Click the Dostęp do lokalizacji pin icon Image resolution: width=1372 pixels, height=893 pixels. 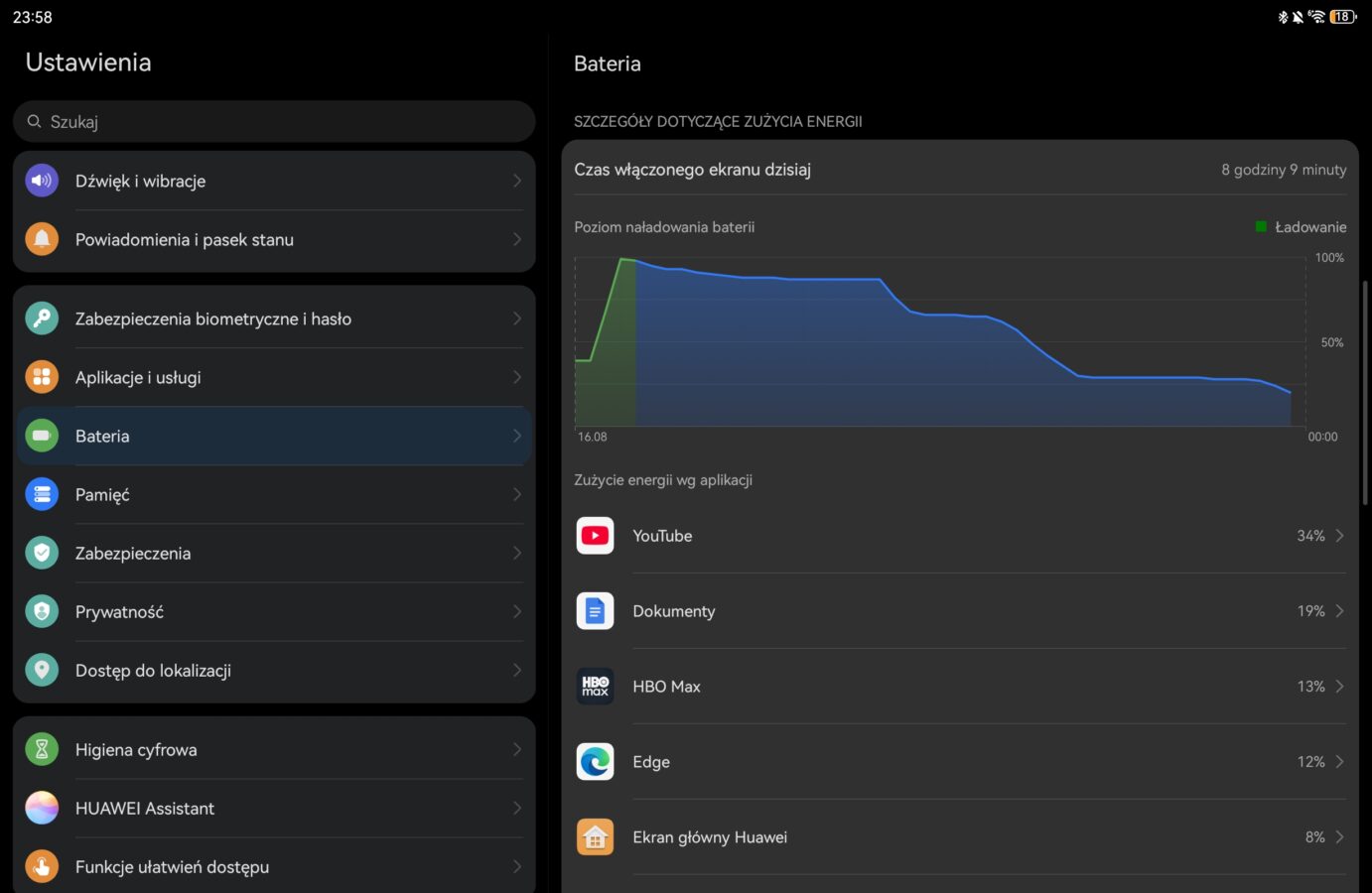pyautogui.click(x=42, y=670)
